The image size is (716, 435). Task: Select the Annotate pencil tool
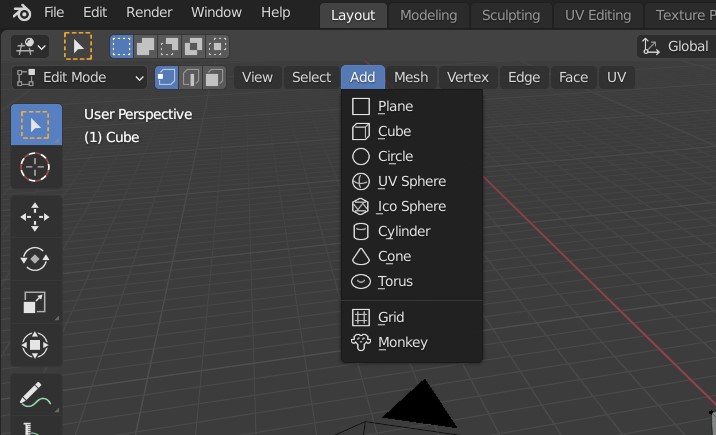pyautogui.click(x=35, y=395)
